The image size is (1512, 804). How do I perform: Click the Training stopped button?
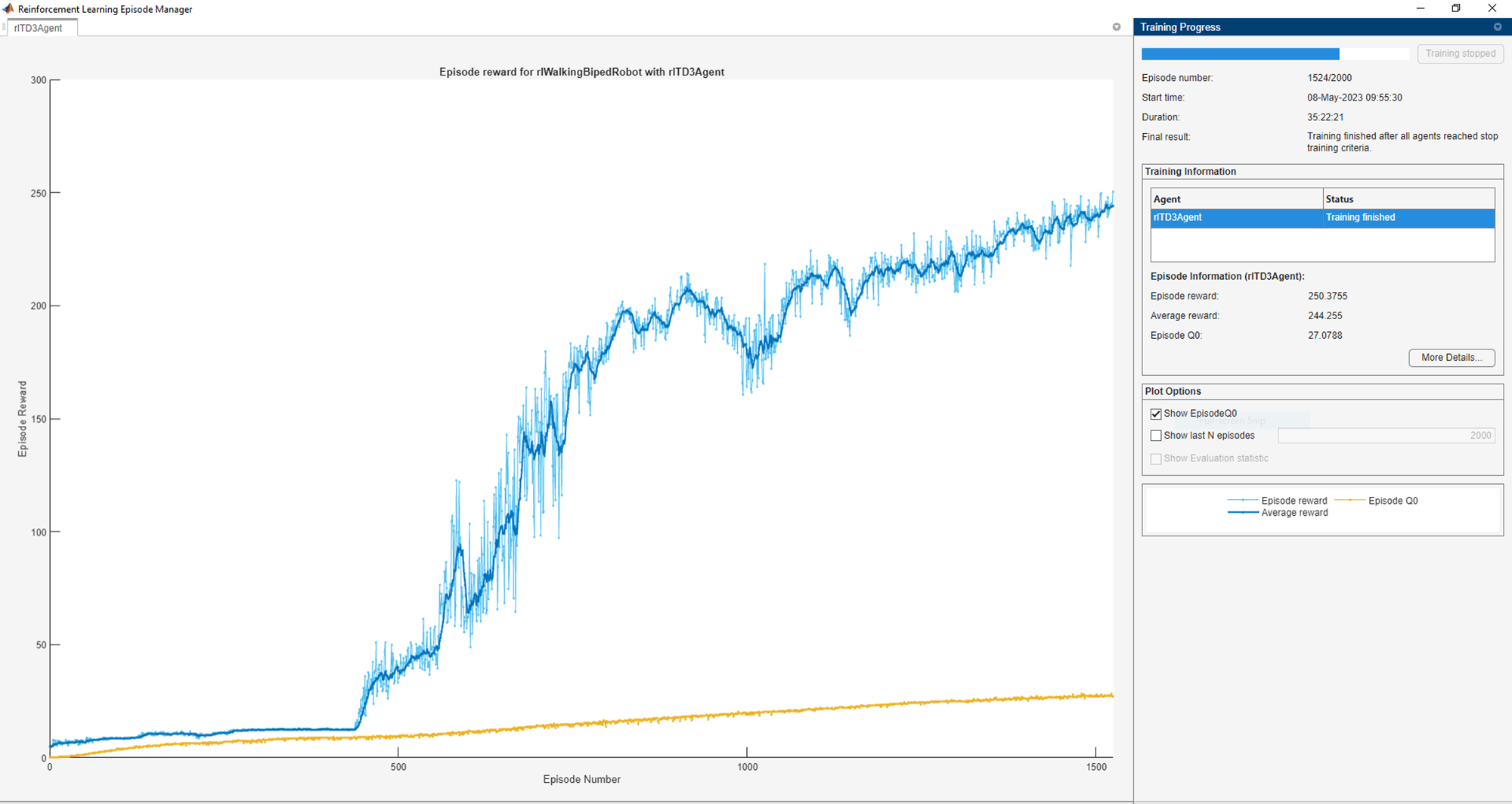1460,54
